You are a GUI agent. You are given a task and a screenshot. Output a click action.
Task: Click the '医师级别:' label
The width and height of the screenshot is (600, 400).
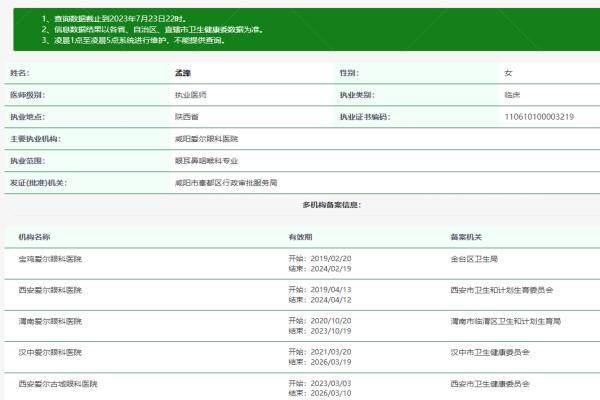click(x=27, y=95)
